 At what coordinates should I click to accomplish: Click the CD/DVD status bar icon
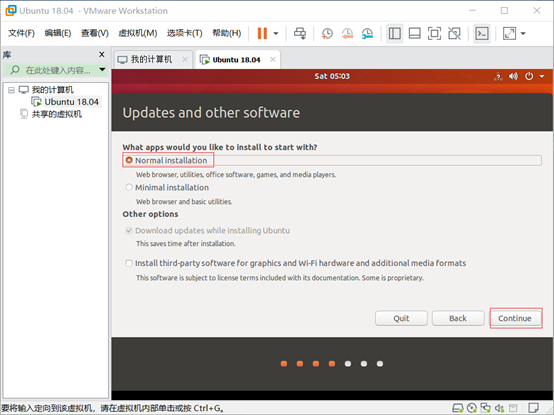pos(472,408)
